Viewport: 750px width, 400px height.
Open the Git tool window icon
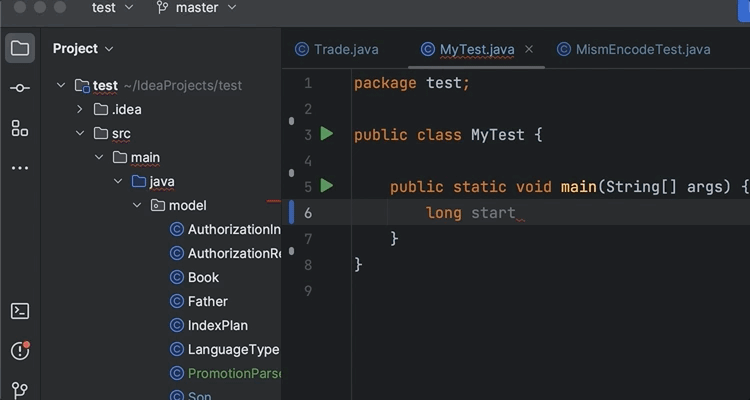coord(20,390)
